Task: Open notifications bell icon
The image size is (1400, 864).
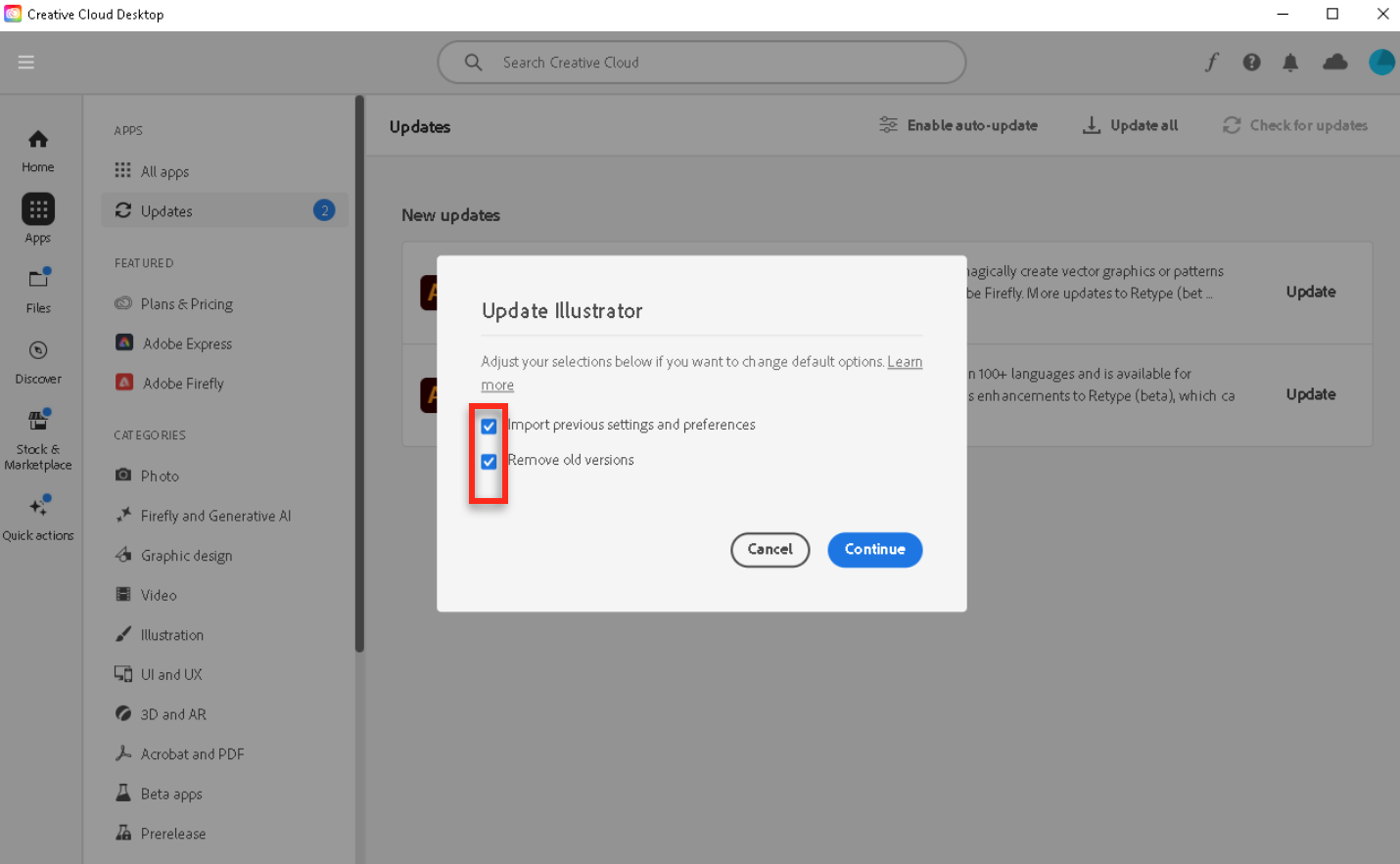Action: point(1290,63)
